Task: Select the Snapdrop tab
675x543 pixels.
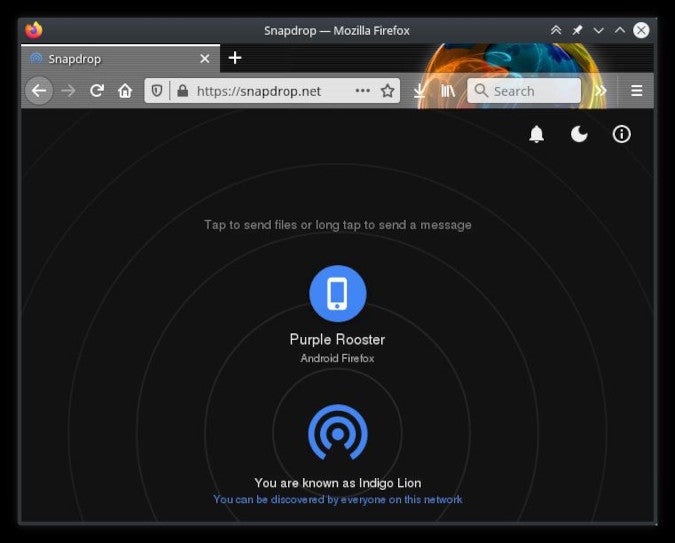Action: tap(110, 59)
